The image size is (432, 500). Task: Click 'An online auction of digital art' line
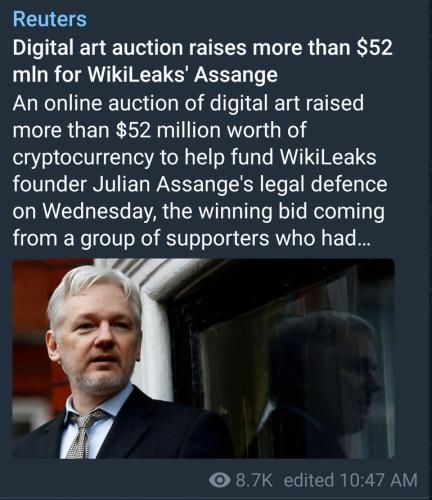click(188, 103)
